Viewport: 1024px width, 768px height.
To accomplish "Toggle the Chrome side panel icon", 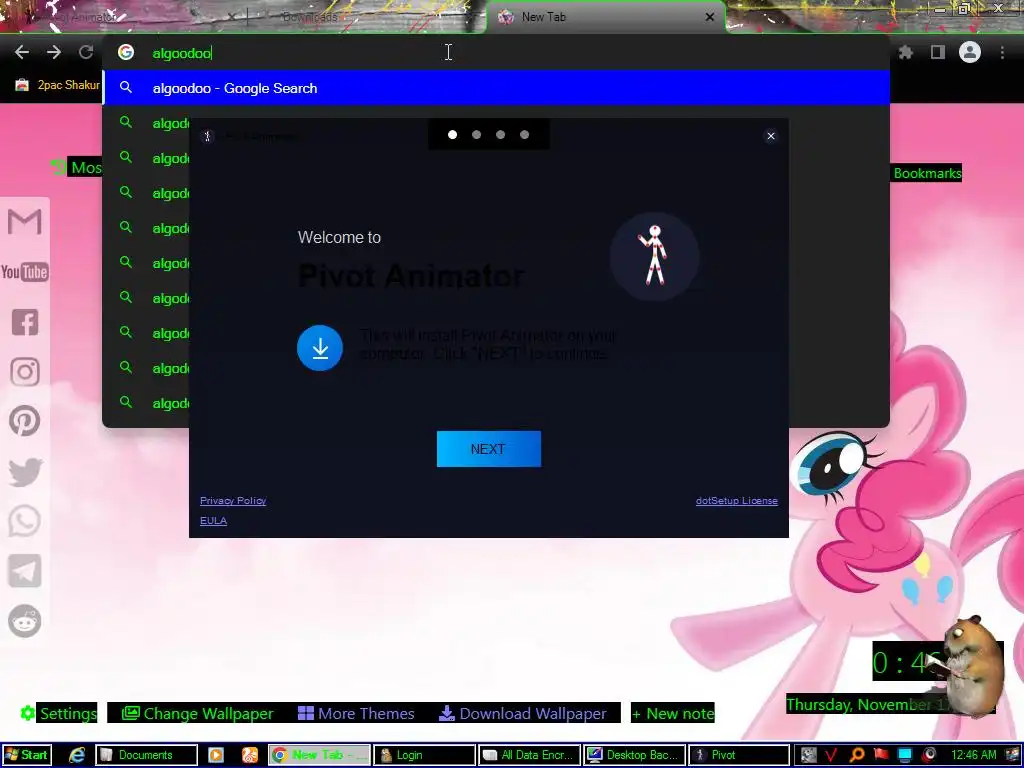I will click(x=938, y=52).
